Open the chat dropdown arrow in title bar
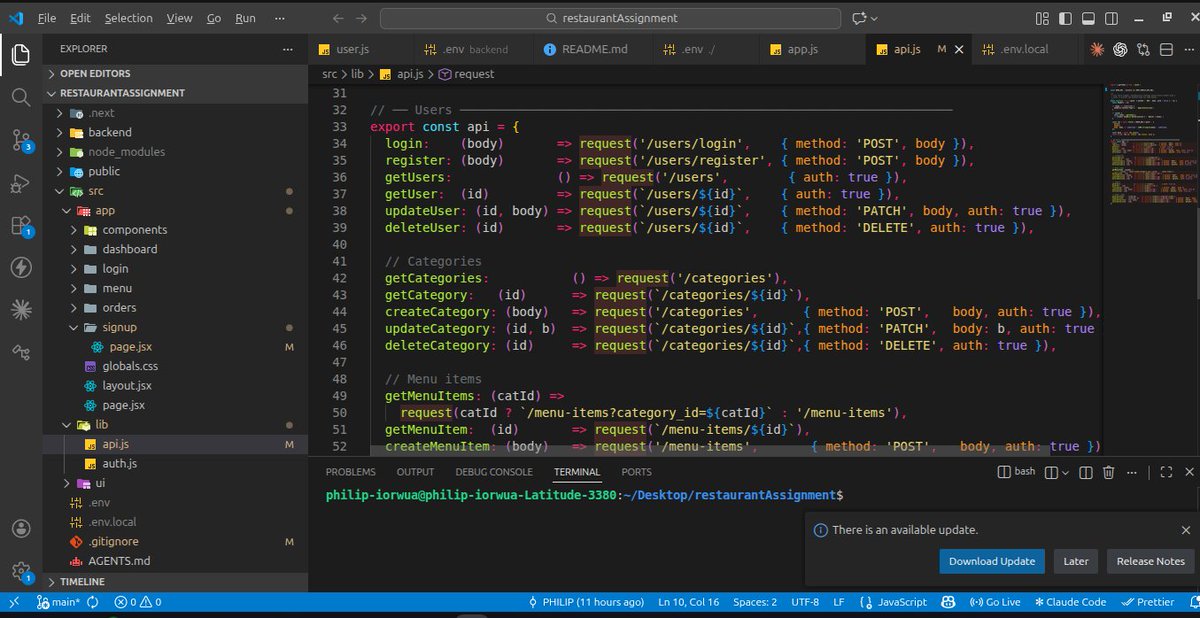Viewport: 1200px width, 618px height. (875, 18)
